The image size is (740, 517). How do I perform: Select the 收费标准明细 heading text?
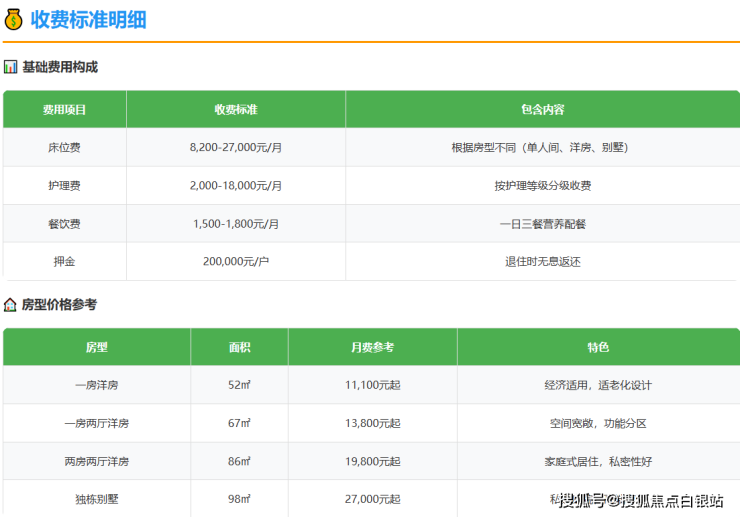tap(88, 19)
